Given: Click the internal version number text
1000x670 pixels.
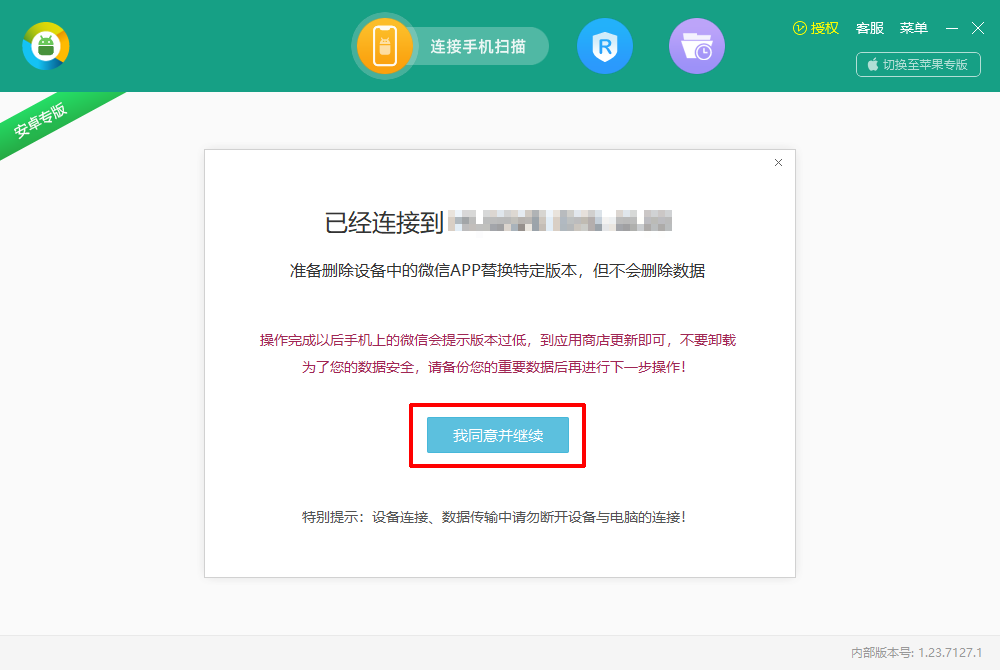Looking at the screenshot, I should [x=916, y=652].
